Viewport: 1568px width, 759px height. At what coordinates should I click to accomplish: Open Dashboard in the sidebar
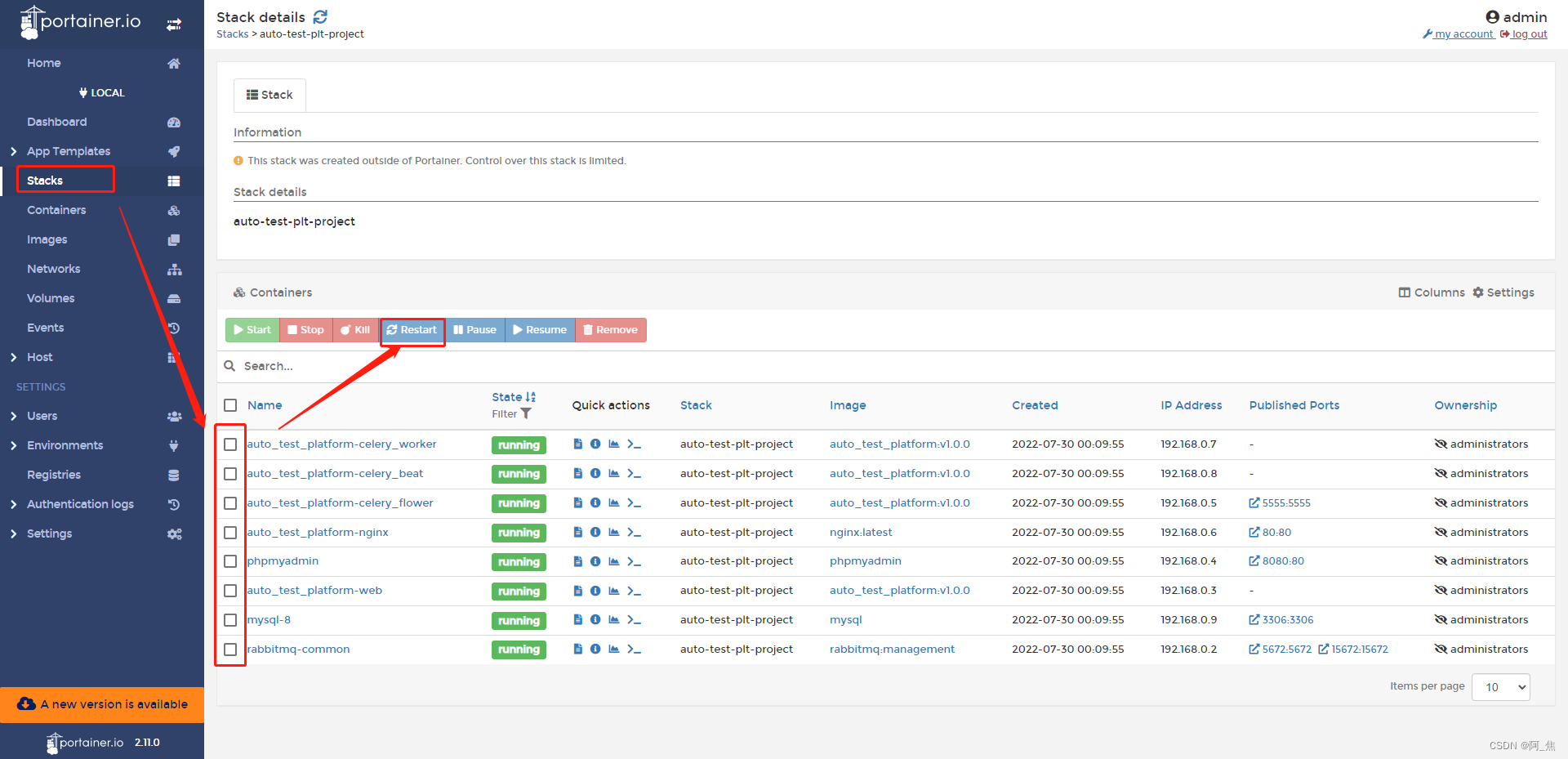[x=56, y=122]
